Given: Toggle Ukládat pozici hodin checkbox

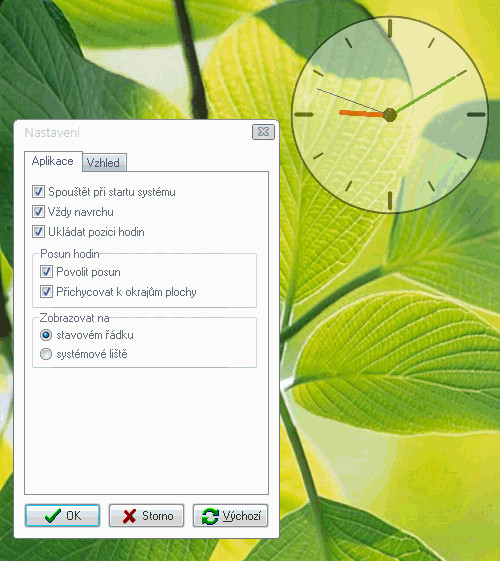Looking at the screenshot, I should [38, 232].
